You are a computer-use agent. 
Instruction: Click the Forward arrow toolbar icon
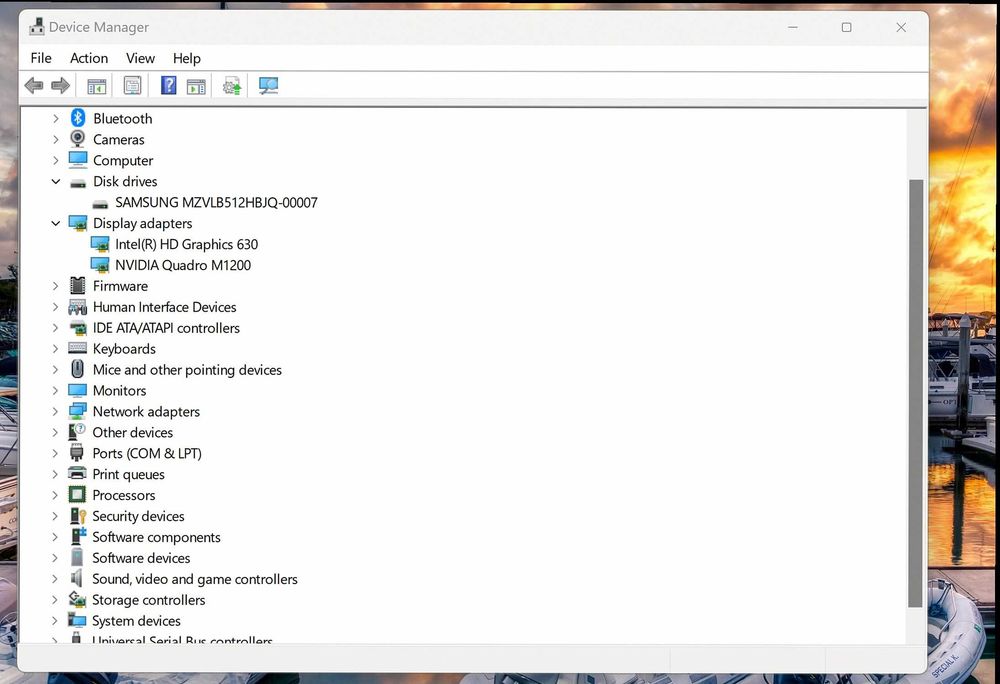click(61, 85)
